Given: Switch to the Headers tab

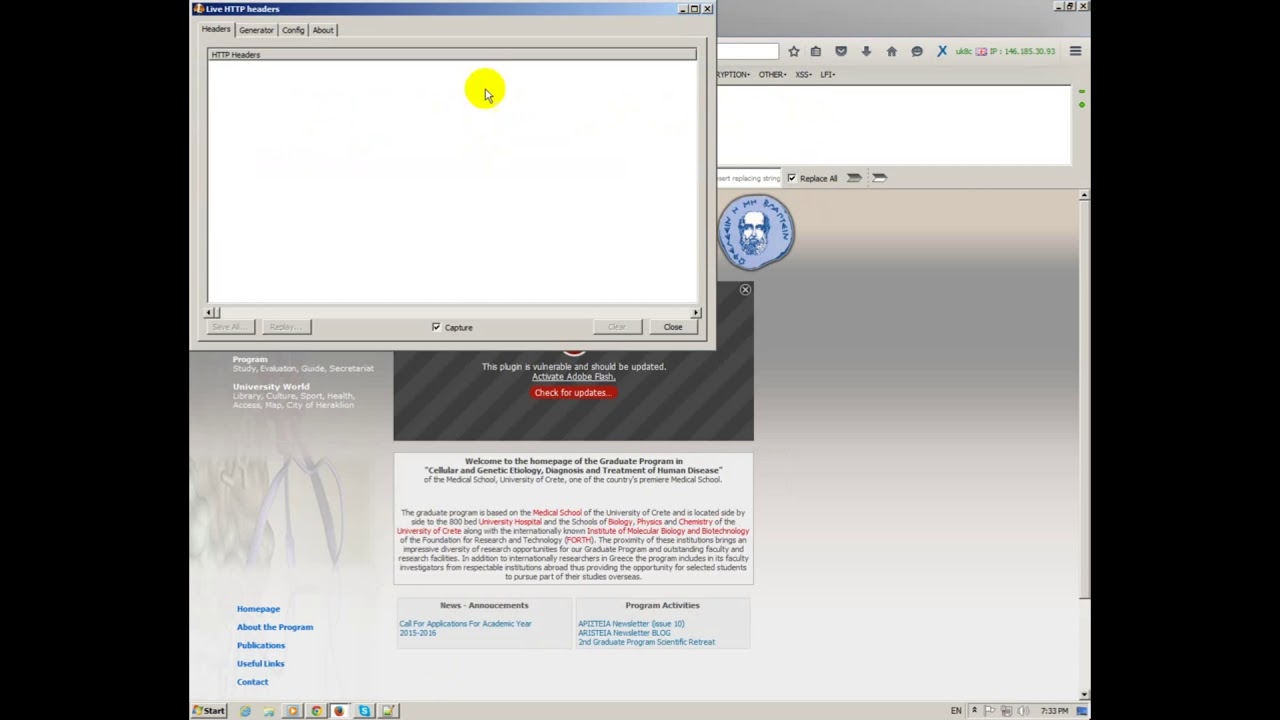Looking at the screenshot, I should pyautogui.click(x=216, y=29).
